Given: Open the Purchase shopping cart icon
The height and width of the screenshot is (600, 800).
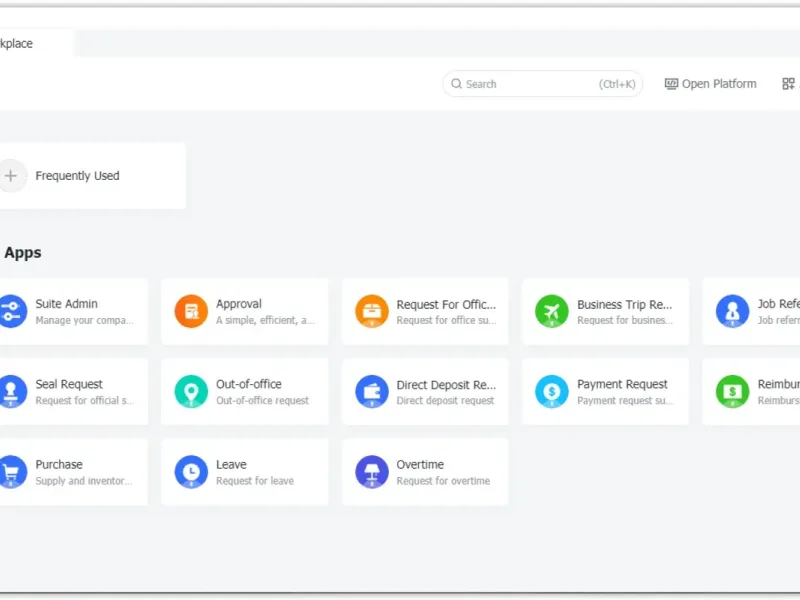Looking at the screenshot, I should click(11, 471).
